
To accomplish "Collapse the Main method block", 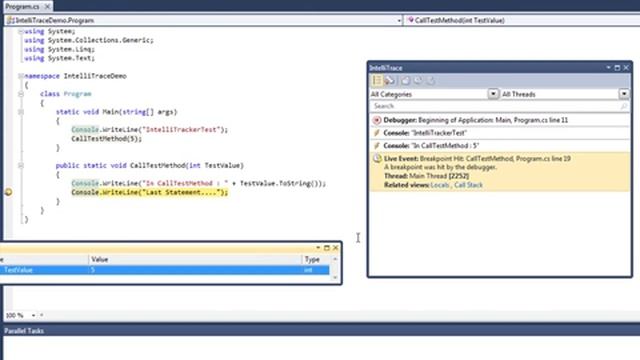I will coord(20,112).
